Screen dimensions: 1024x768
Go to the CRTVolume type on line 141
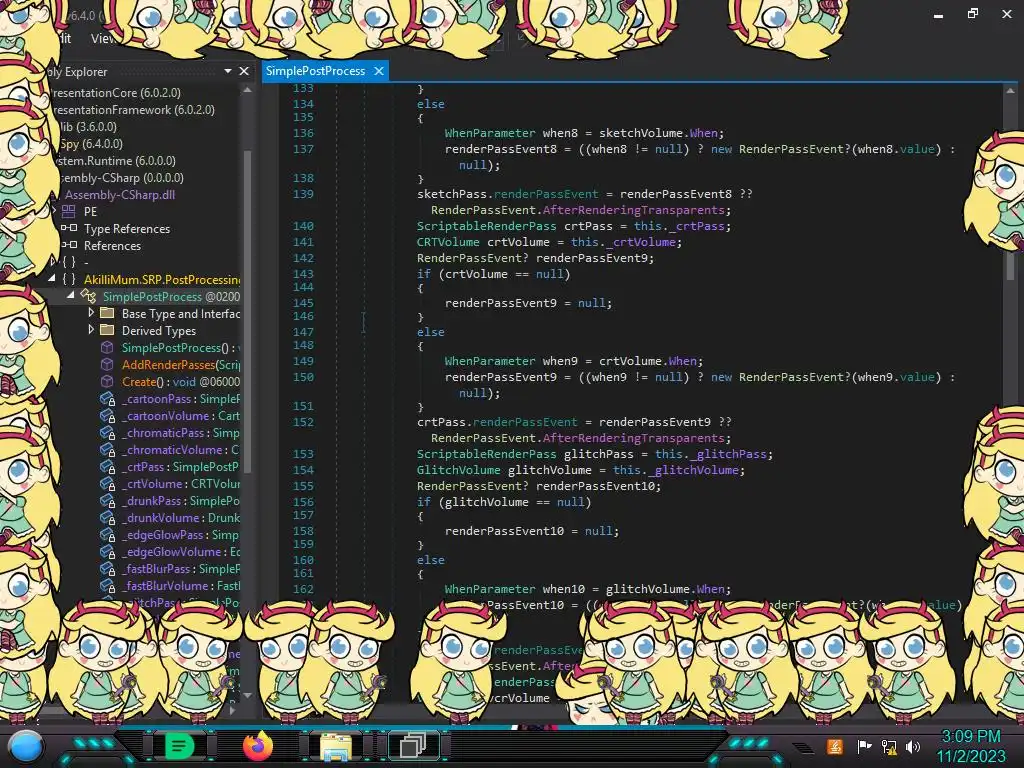448,242
